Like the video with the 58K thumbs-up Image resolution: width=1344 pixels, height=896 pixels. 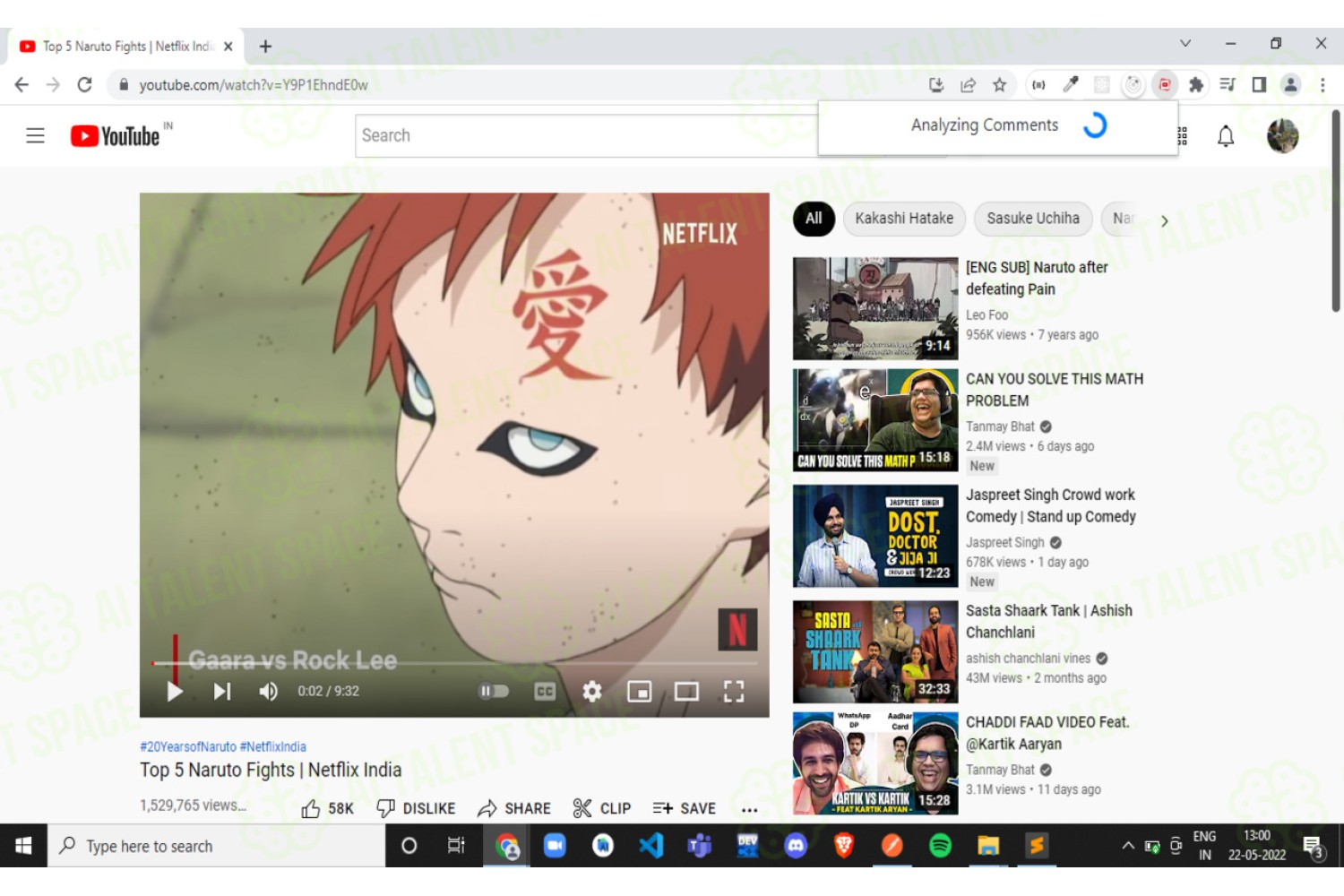pyautogui.click(x=328, y=808)
